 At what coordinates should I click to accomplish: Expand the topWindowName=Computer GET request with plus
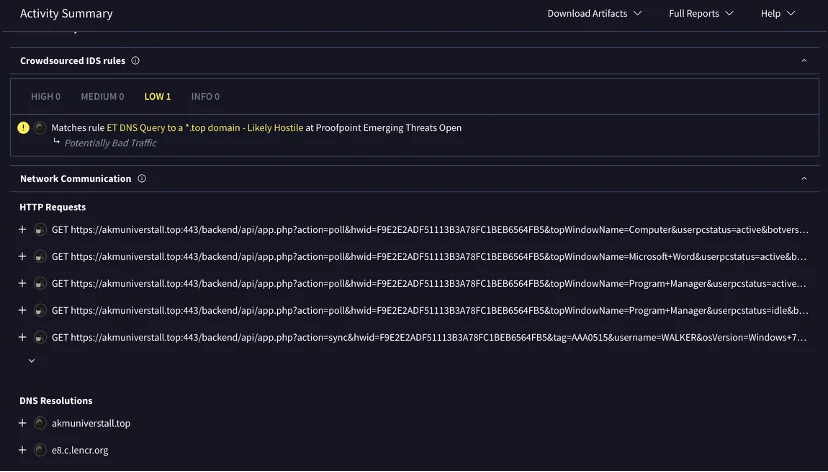point(22,230)
